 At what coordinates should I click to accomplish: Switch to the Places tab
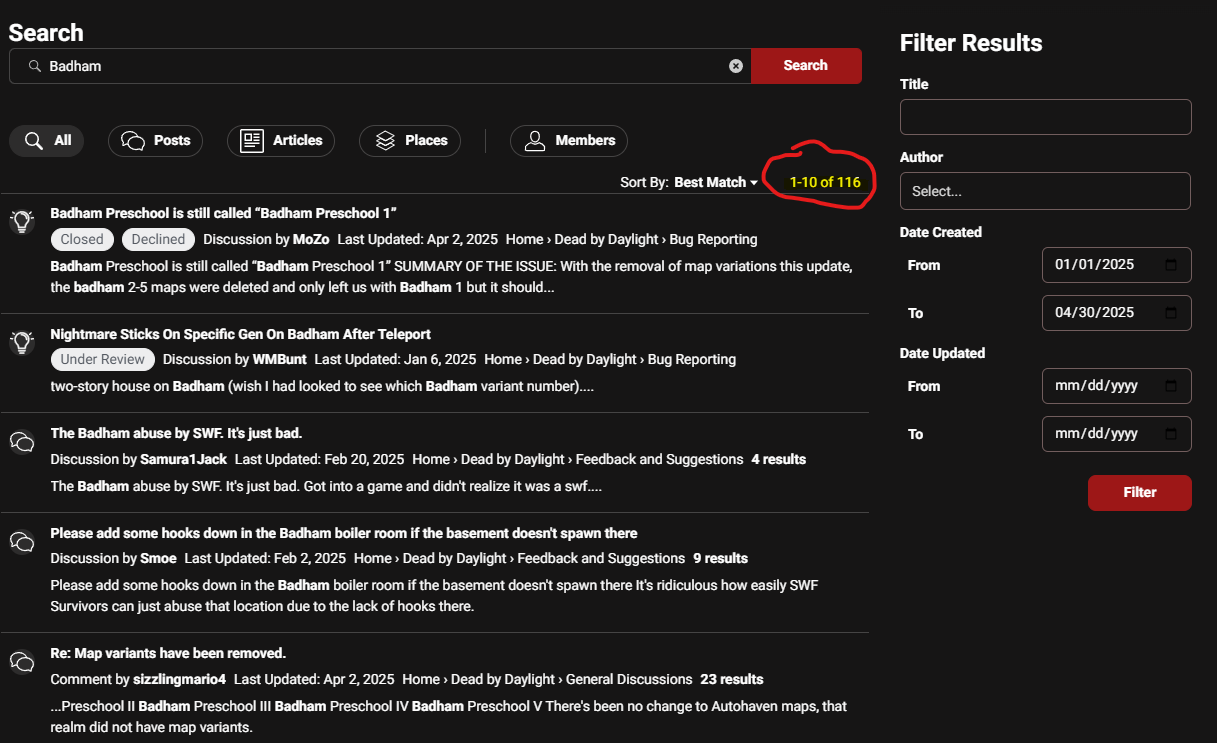[410, 141]
